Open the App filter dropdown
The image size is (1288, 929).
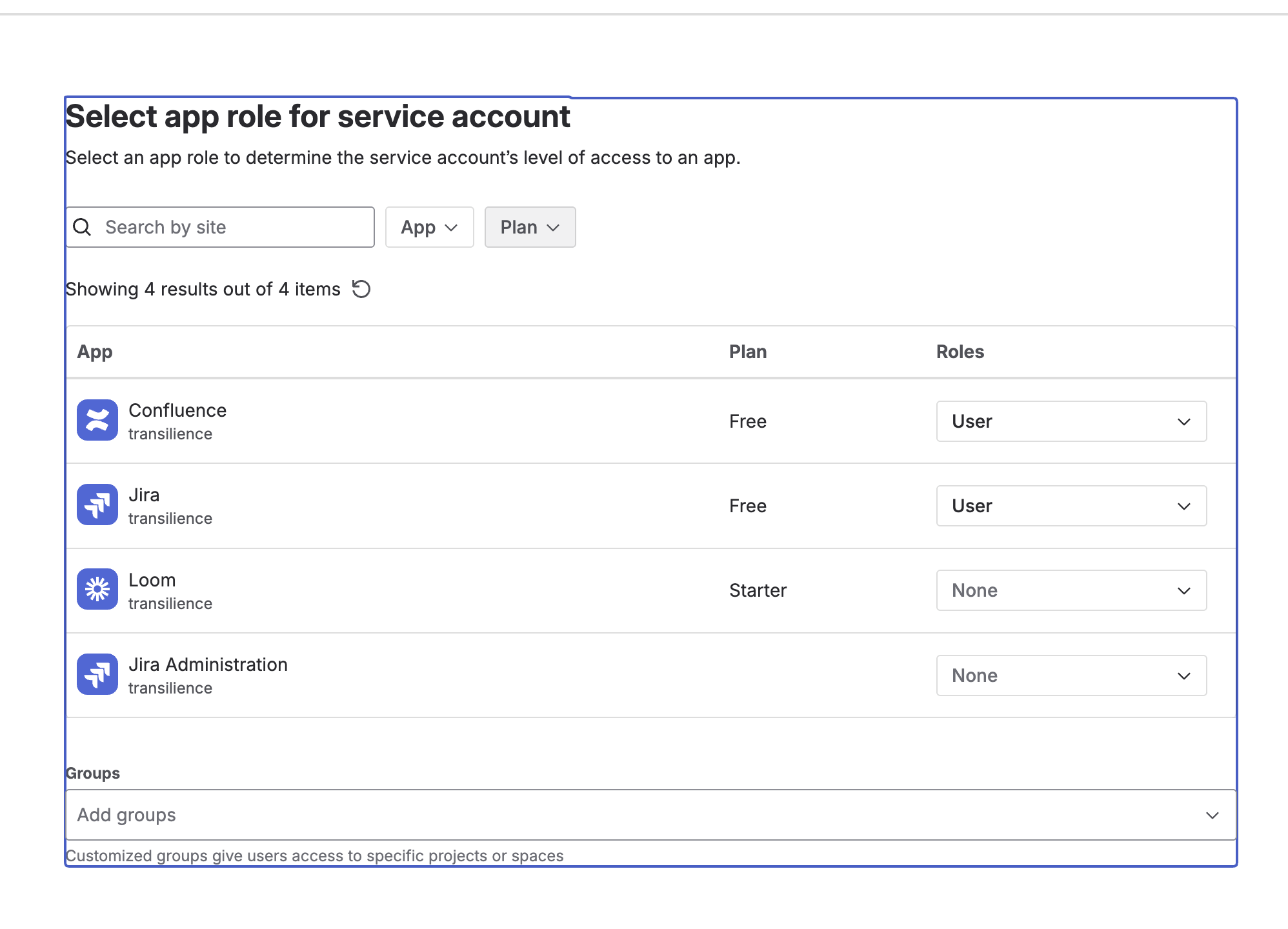[429, 227]
